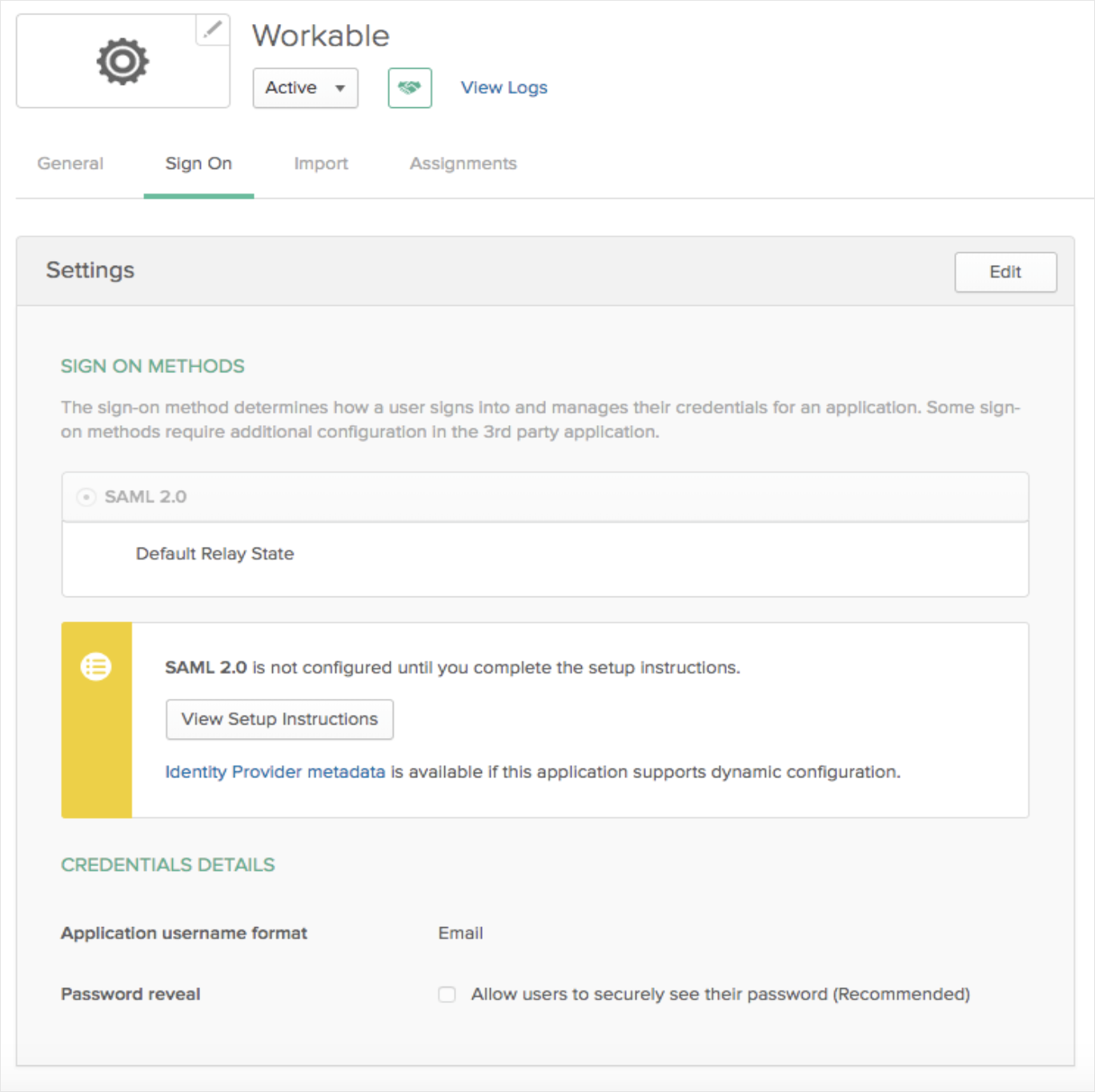This screenshot has width=1095, height=1092.
Task: Open the Identity Provider metadata link
Action: [x=275, y=772]
